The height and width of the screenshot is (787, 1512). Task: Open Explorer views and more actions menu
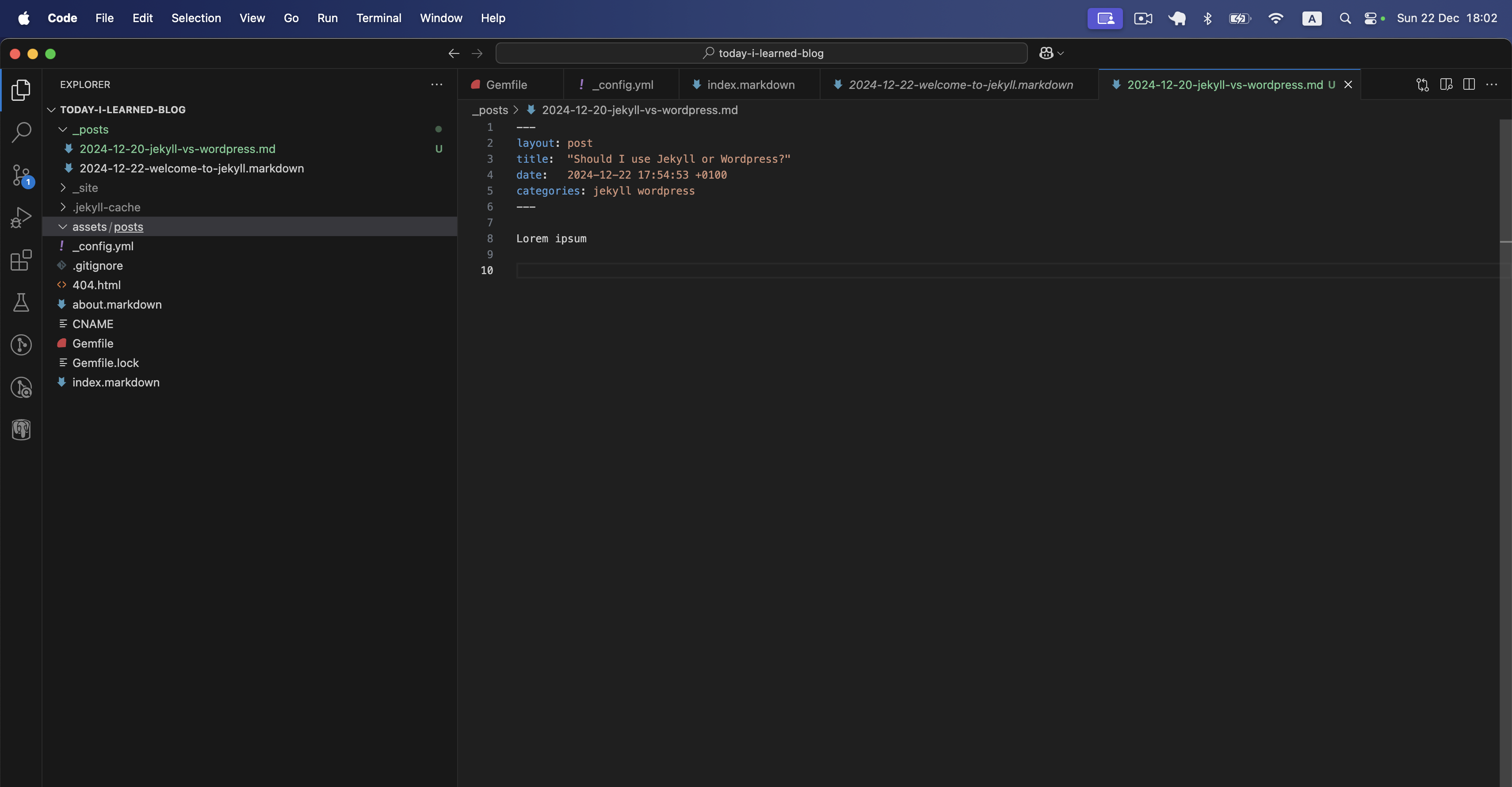pyautogui.click(x=437, y=84)
